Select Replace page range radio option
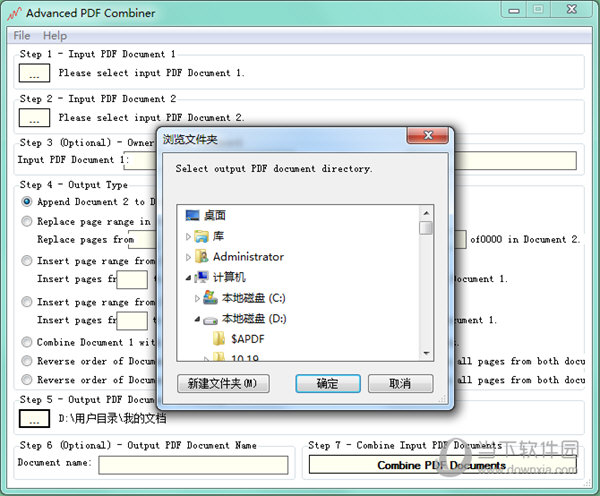The width and height of the screenshot is (600, 496). pyautogui.click(x=26, y=221)
